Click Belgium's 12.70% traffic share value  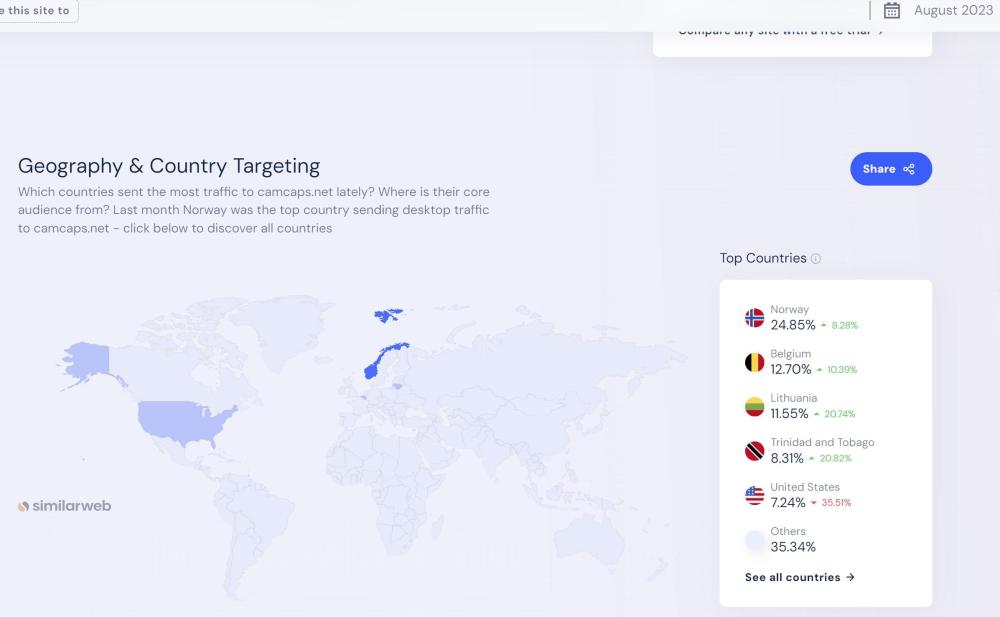click(x=791, y=369)
